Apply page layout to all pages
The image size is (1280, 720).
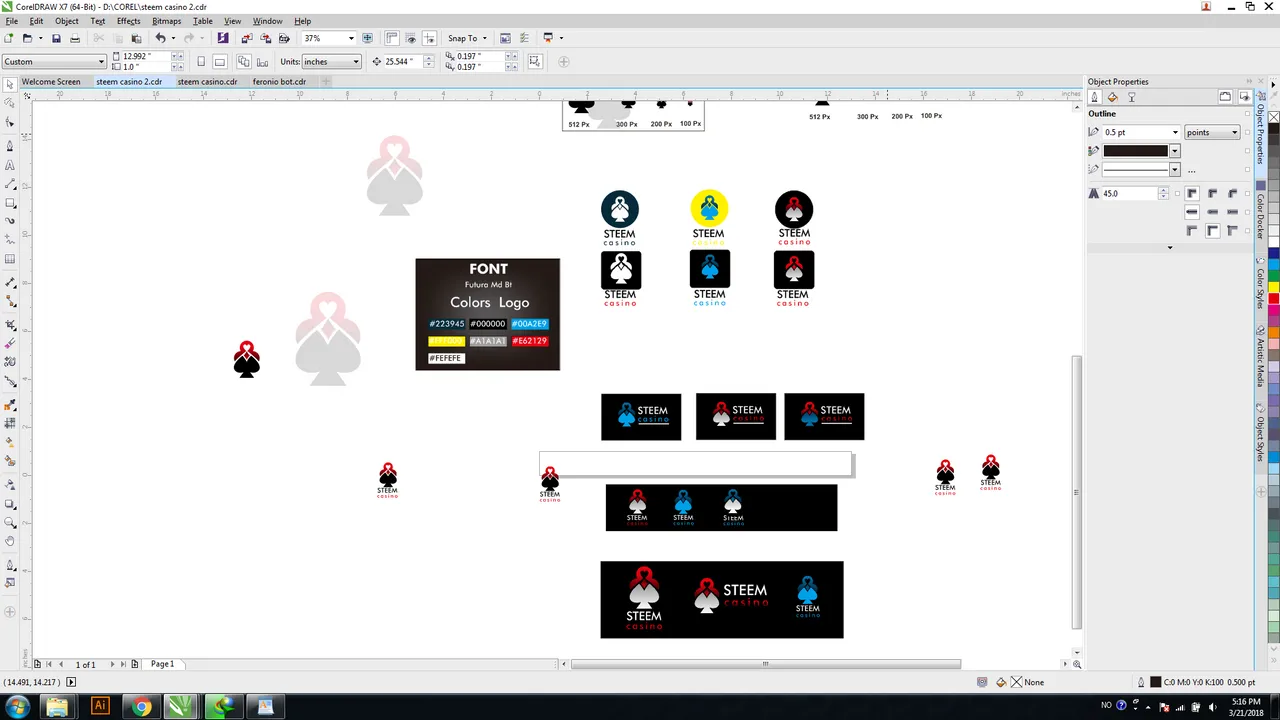tap(244, 62)
